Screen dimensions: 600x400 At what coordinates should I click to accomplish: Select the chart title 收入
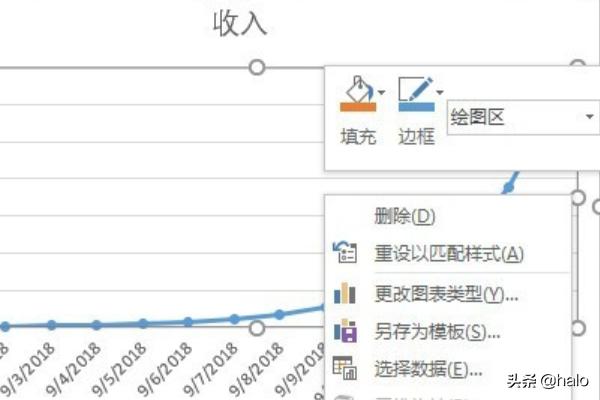click(240, 24)
